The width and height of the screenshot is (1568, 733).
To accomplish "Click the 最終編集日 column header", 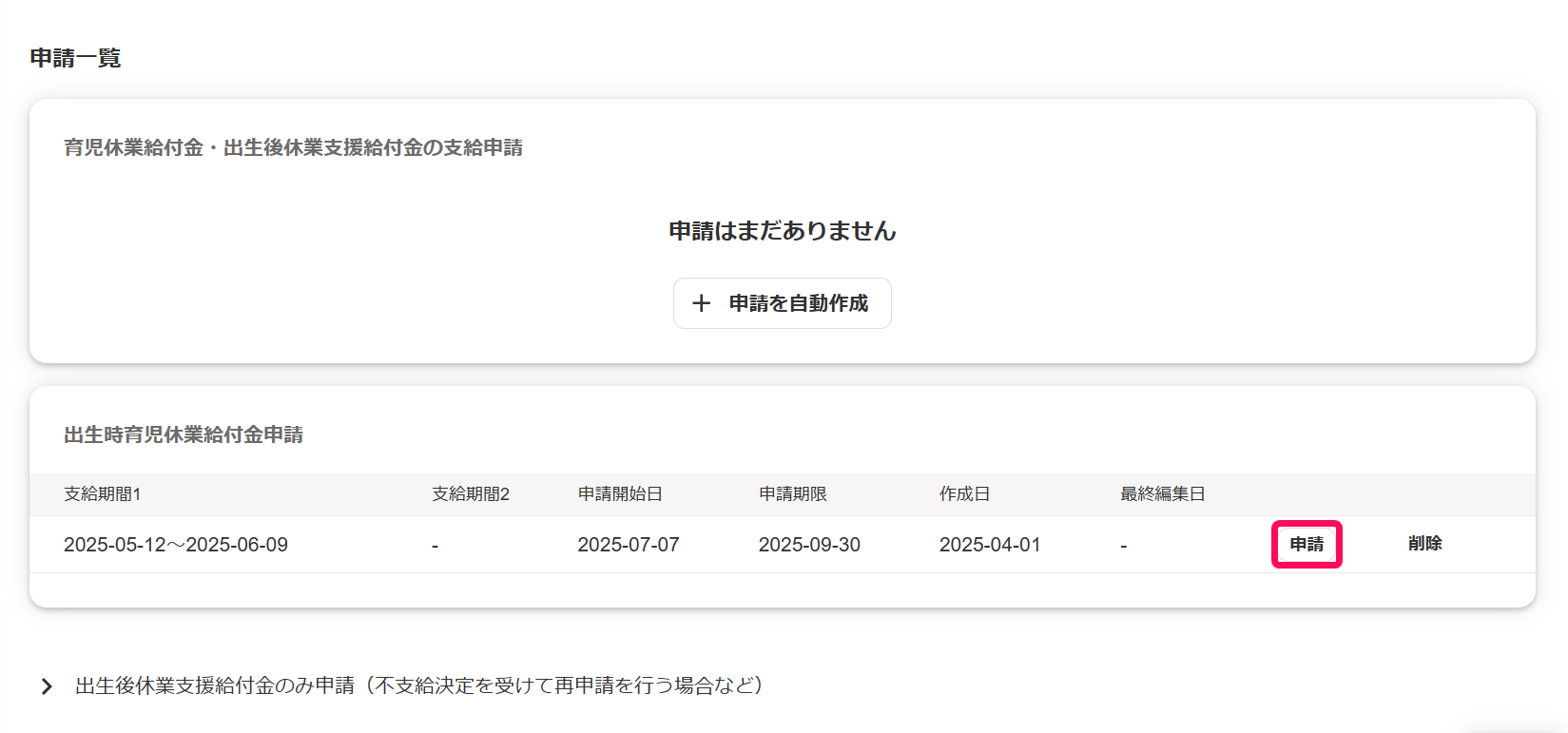I will pos(1162,494).
